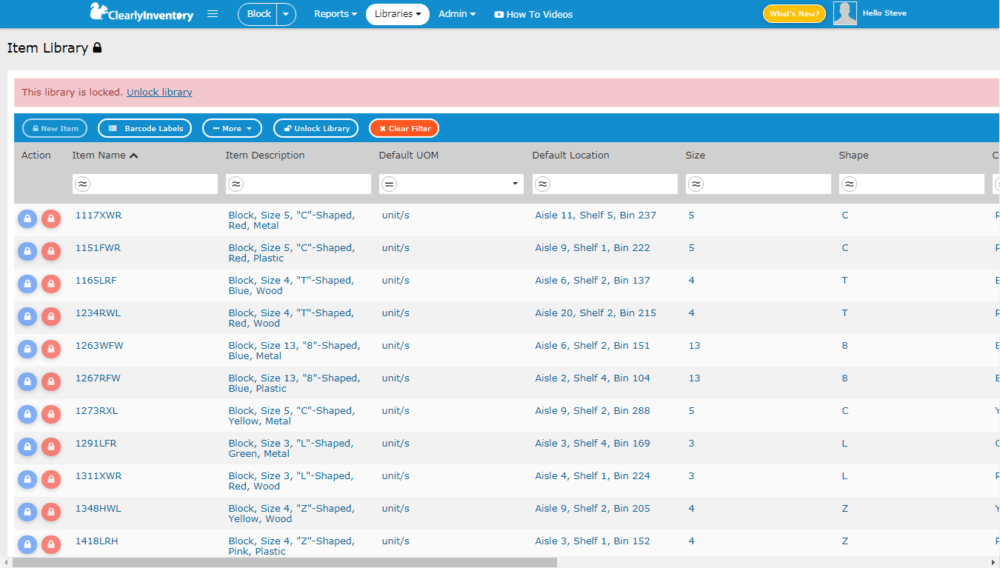
Task: Sort by Item Description column header
Action: tap(265, 155)
